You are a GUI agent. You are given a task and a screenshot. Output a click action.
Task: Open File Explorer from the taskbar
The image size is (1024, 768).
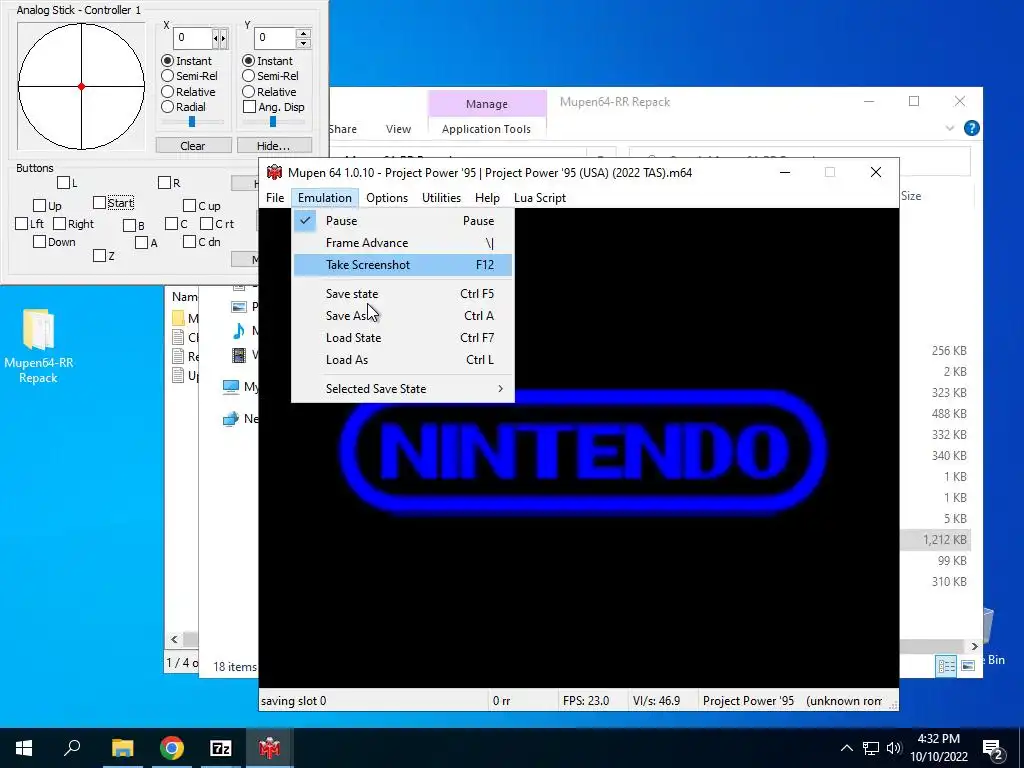[x=122, y=748]
